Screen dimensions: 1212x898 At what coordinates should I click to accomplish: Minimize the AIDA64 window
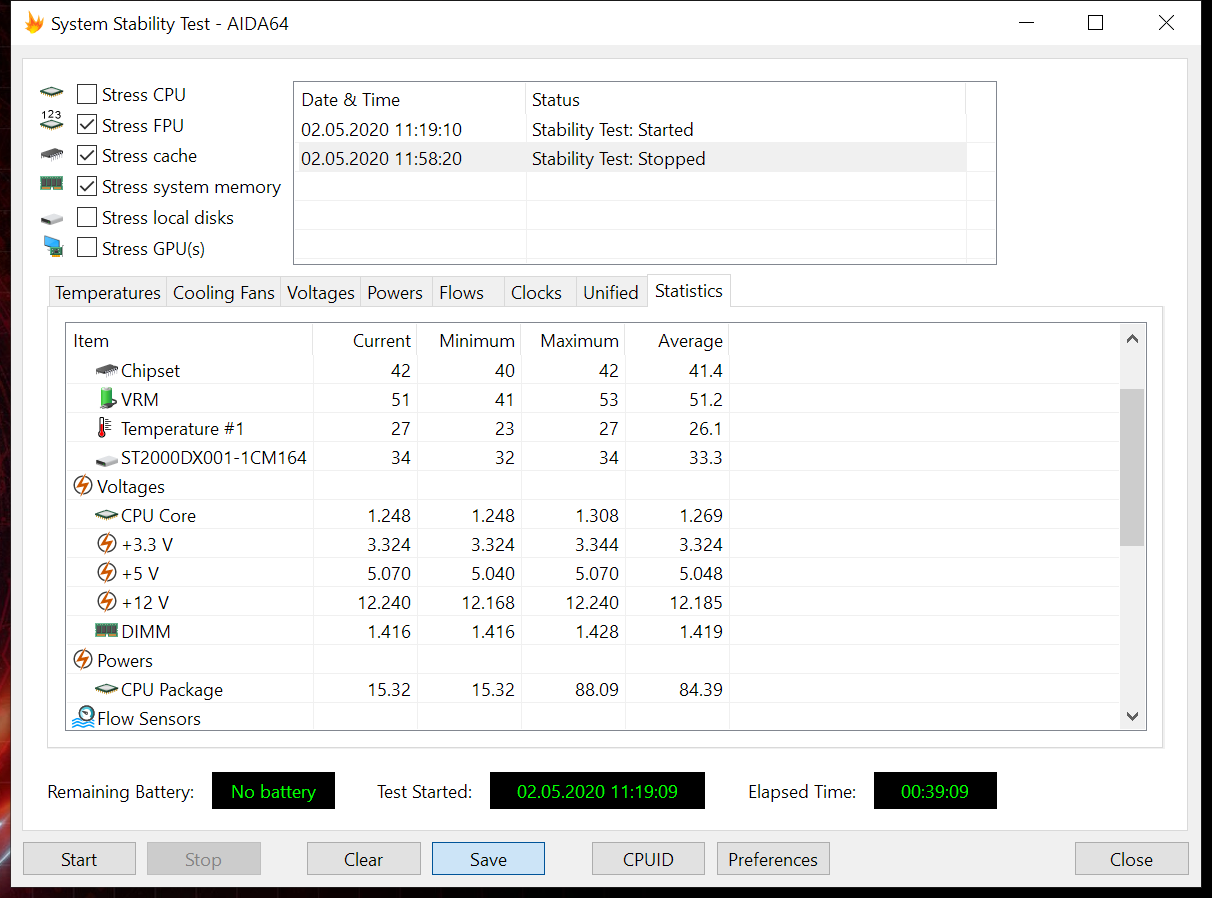1025,23
